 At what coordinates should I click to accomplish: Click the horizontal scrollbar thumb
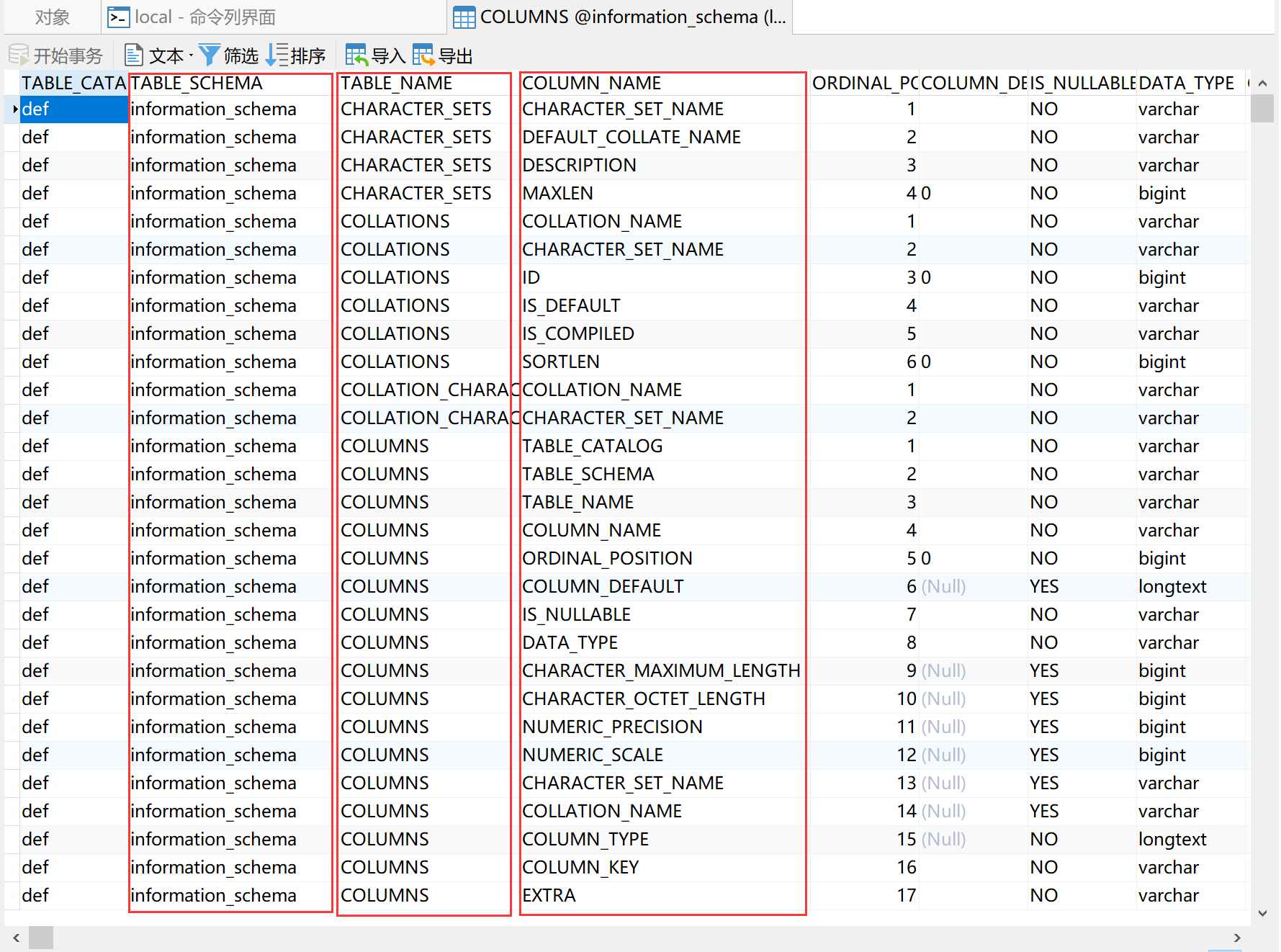pos(41,938)
